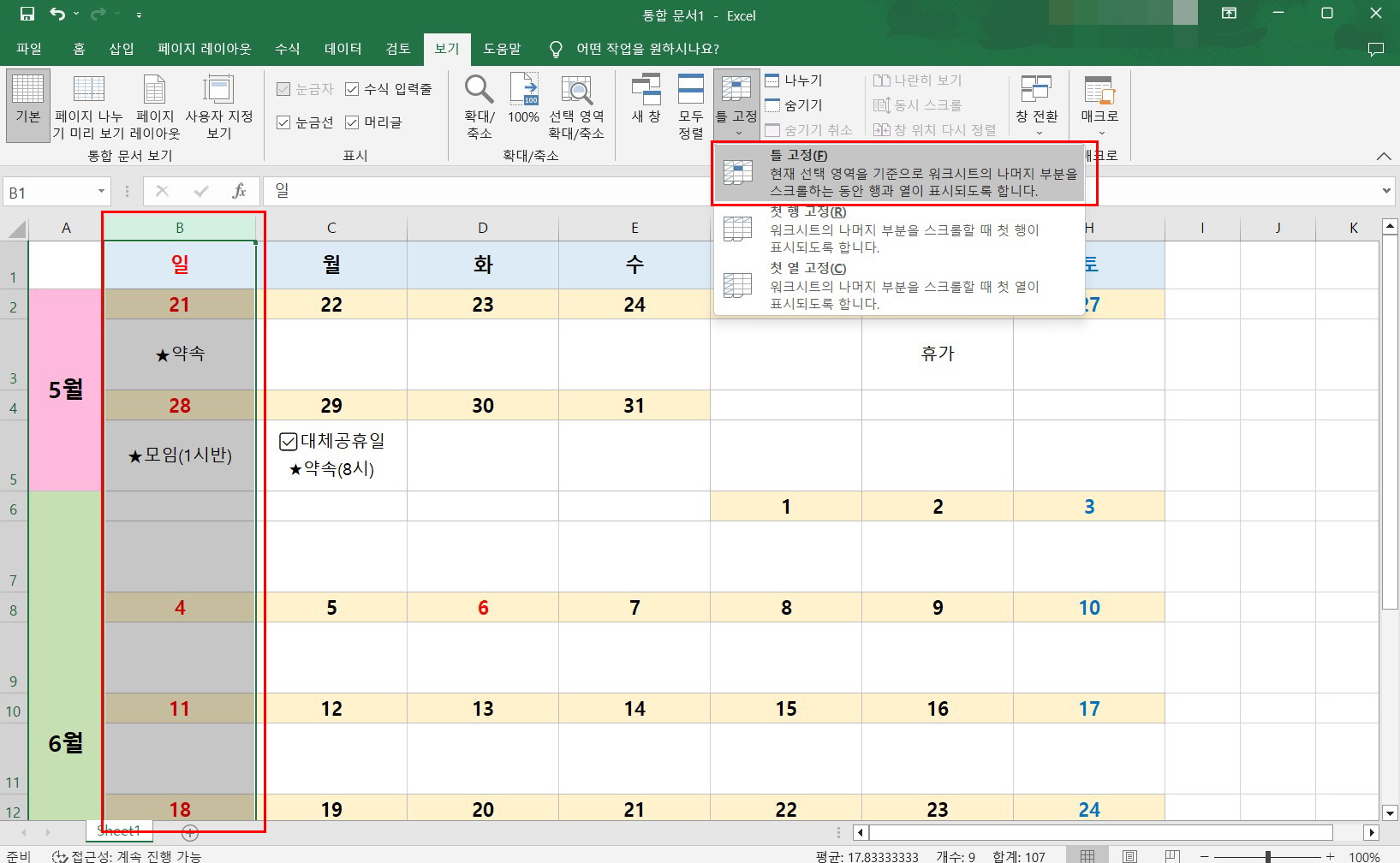The image size is (1400, 863).
Task: Click the Sheet1 worksheet tab
Action: click(118, 830)
